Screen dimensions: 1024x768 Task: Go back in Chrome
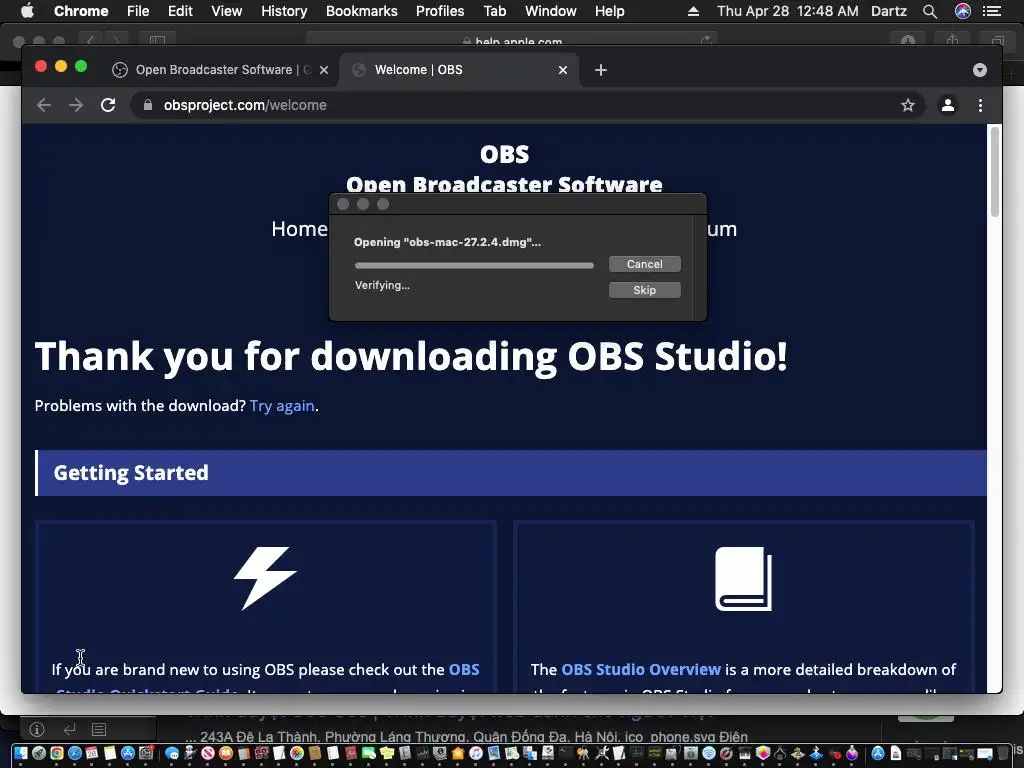tap(44, 105)
